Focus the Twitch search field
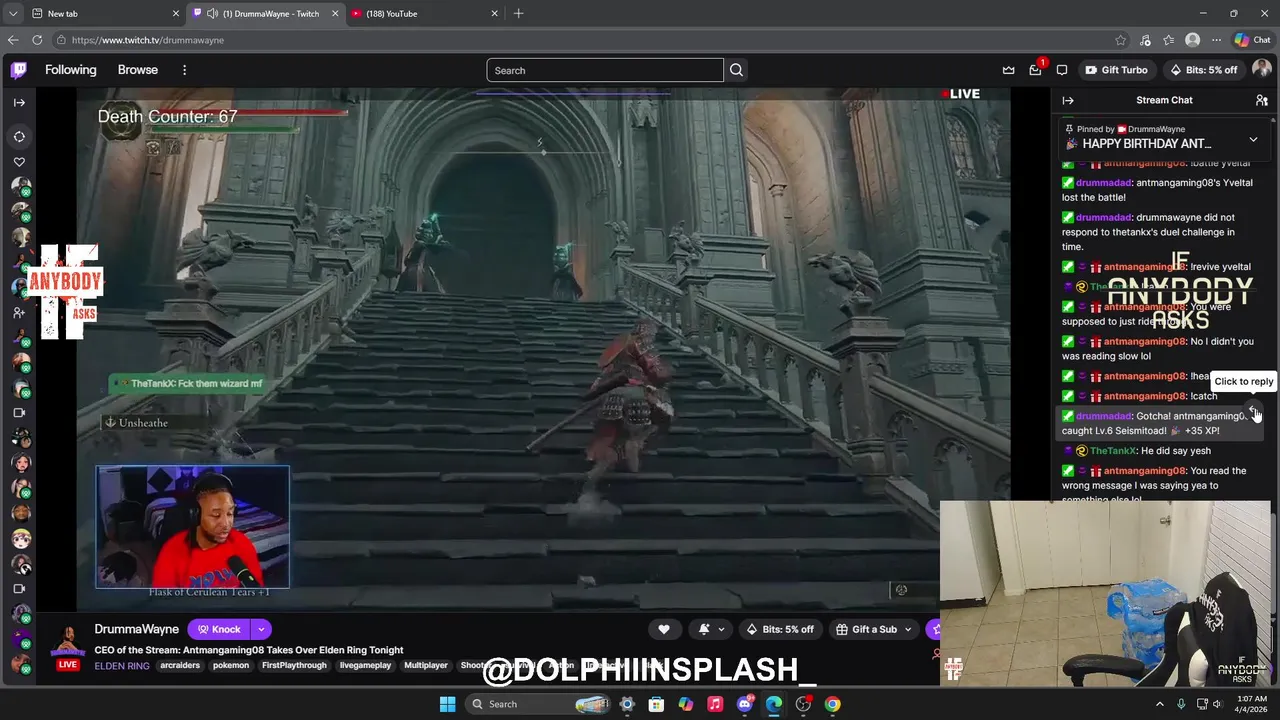Image resolution: width=1280 pixels, height=720 pixels. tap(605, 70)
